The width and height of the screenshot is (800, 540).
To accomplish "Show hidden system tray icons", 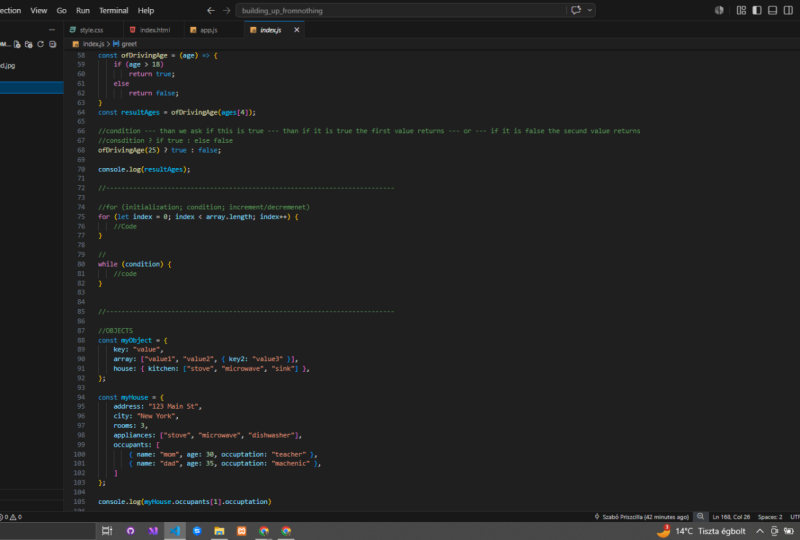I will point(760,531).
